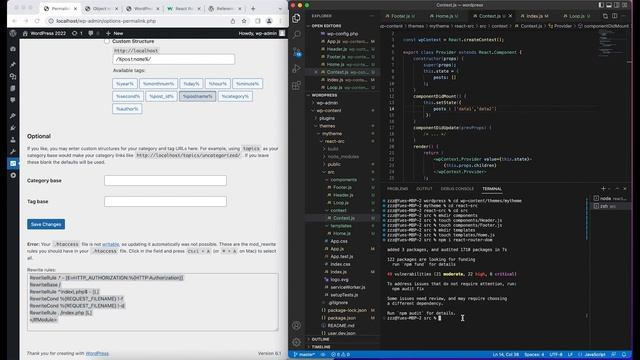The width and height of the screenshot is (640, 360).
Task: Toggle the %category% tag button
Action: (x=235, y=96)
